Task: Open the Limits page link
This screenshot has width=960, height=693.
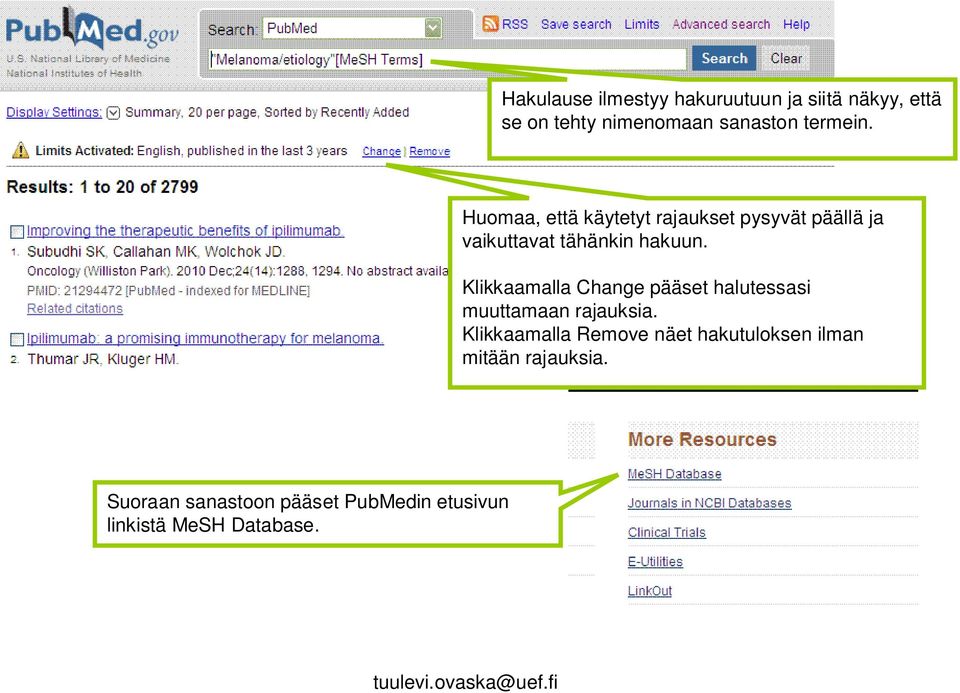Action: tap(642, 24)
